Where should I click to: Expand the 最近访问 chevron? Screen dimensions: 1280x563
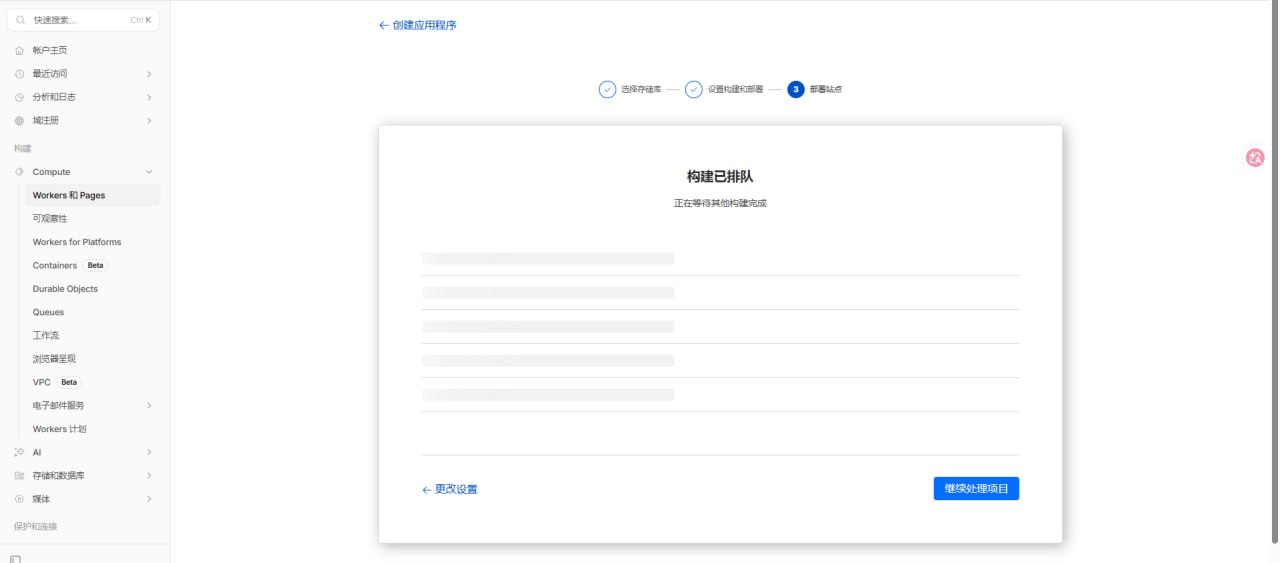tap(149, 74)
